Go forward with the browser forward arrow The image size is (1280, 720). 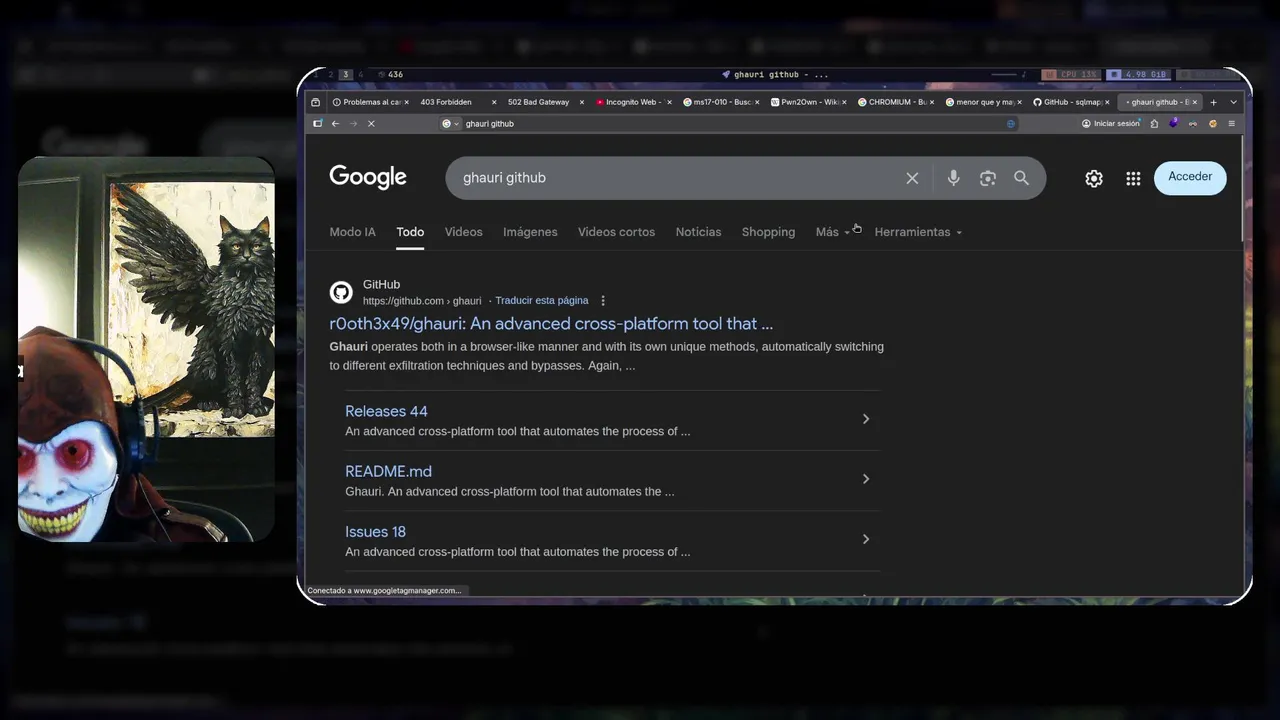(352, 124)
